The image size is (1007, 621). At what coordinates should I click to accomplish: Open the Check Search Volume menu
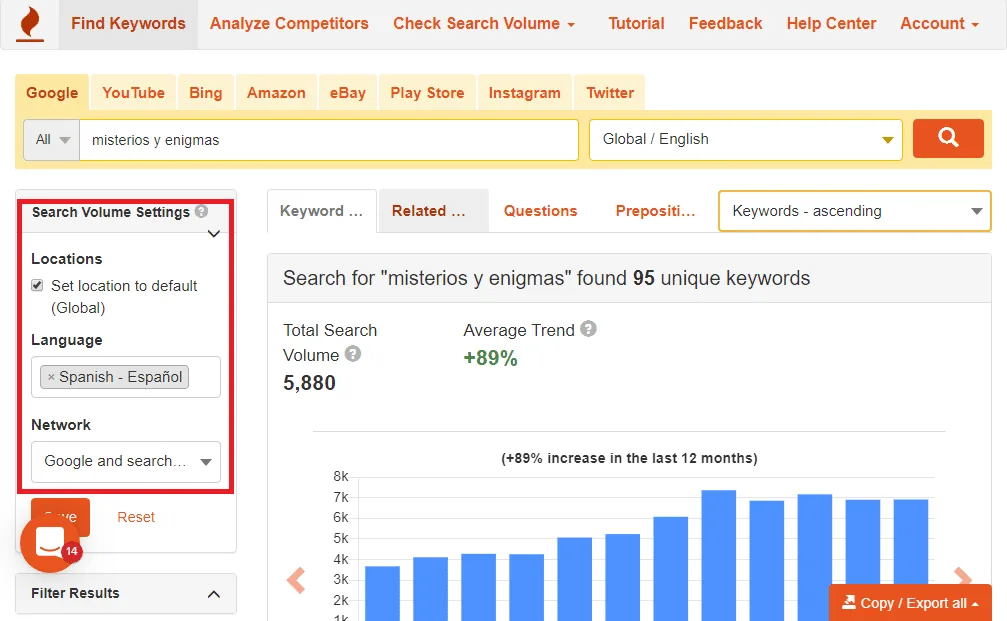484,24
